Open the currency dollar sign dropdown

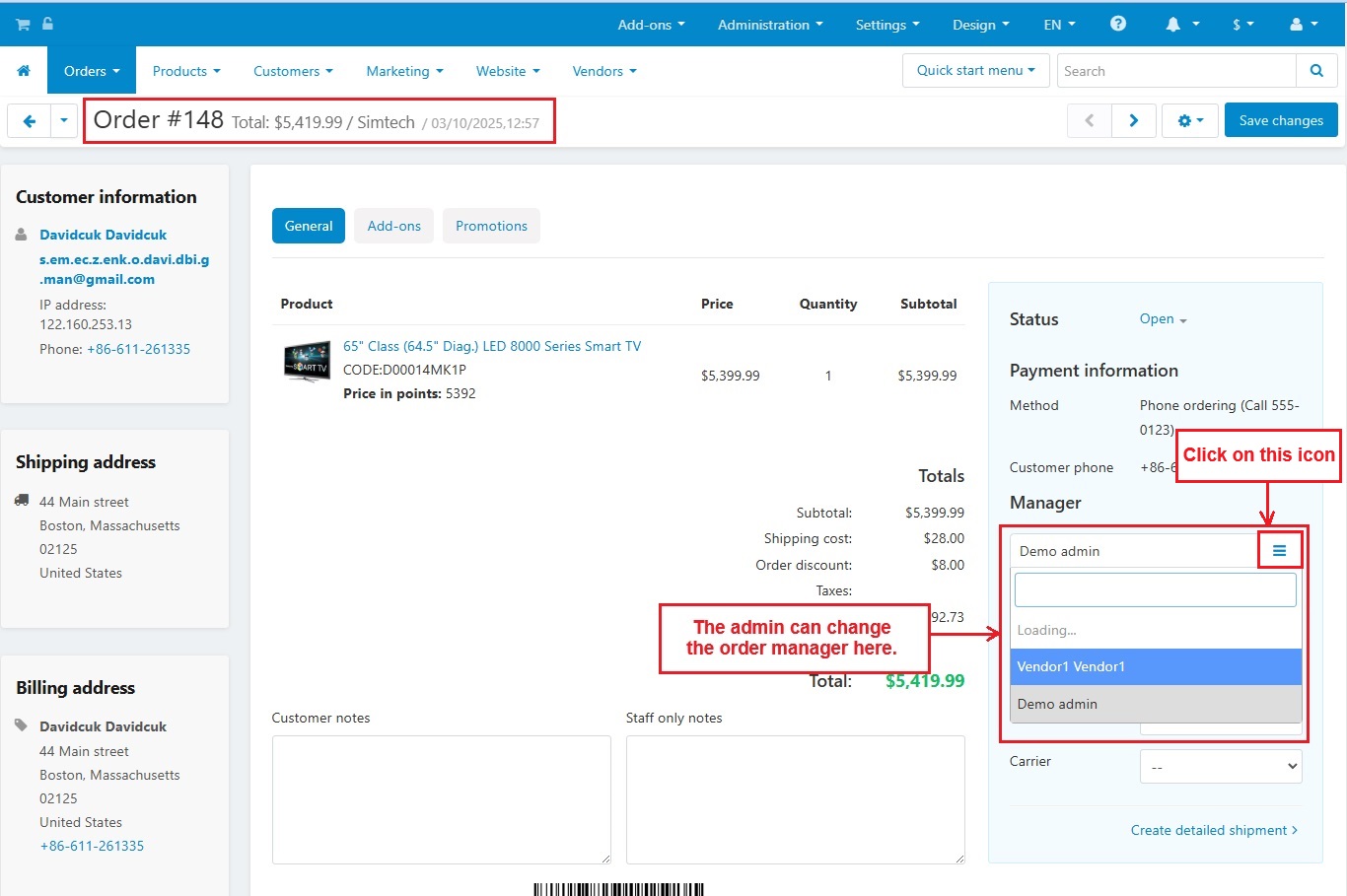1241,25
